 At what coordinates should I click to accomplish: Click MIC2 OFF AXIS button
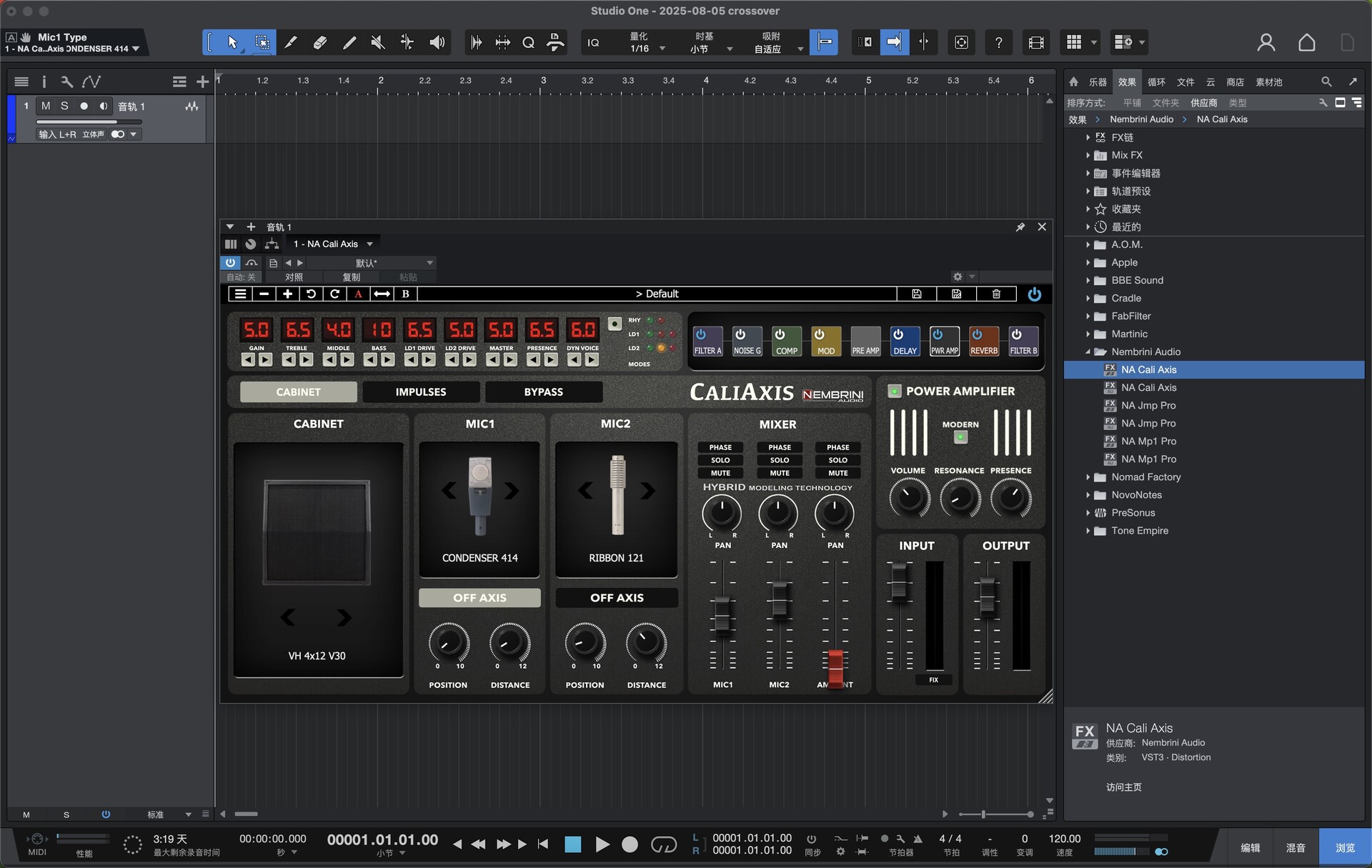click(617, 598)
